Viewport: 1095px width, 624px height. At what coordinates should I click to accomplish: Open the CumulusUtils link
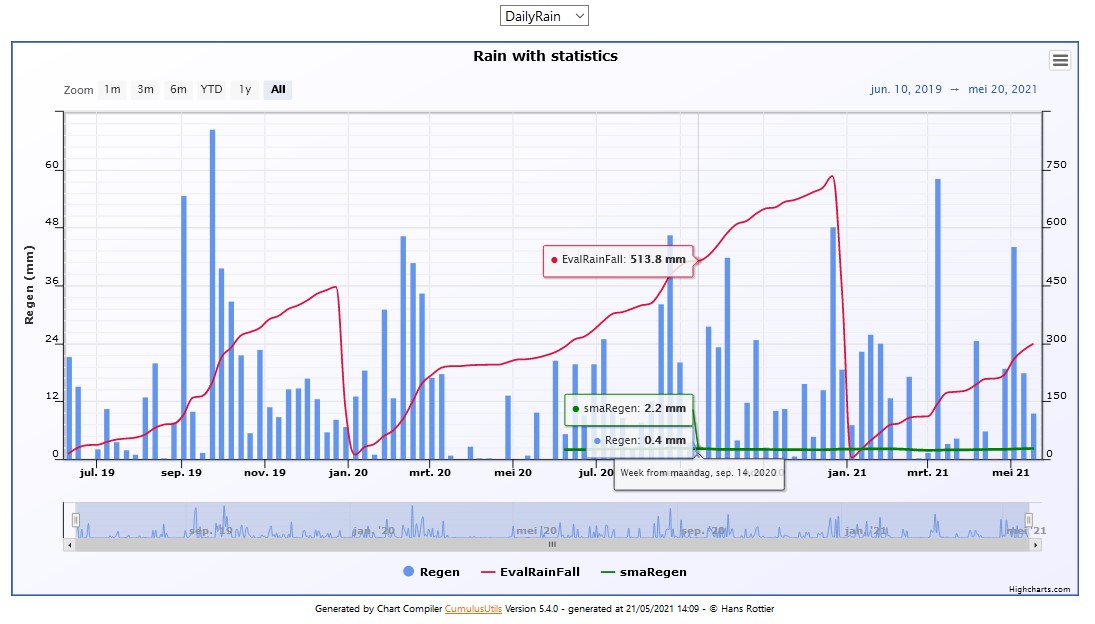(473, 608)
